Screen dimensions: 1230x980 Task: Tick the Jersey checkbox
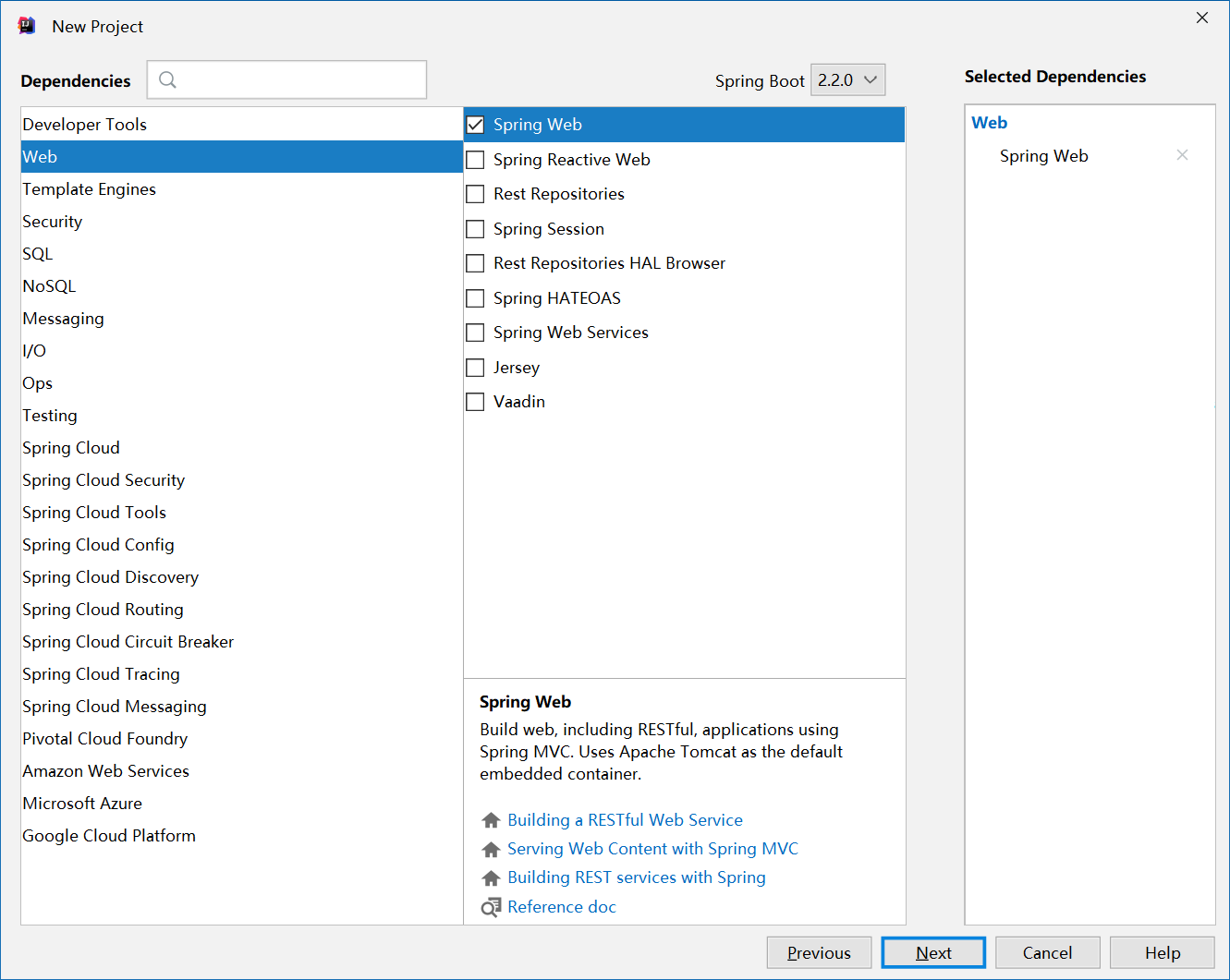(x=475, y=368)
